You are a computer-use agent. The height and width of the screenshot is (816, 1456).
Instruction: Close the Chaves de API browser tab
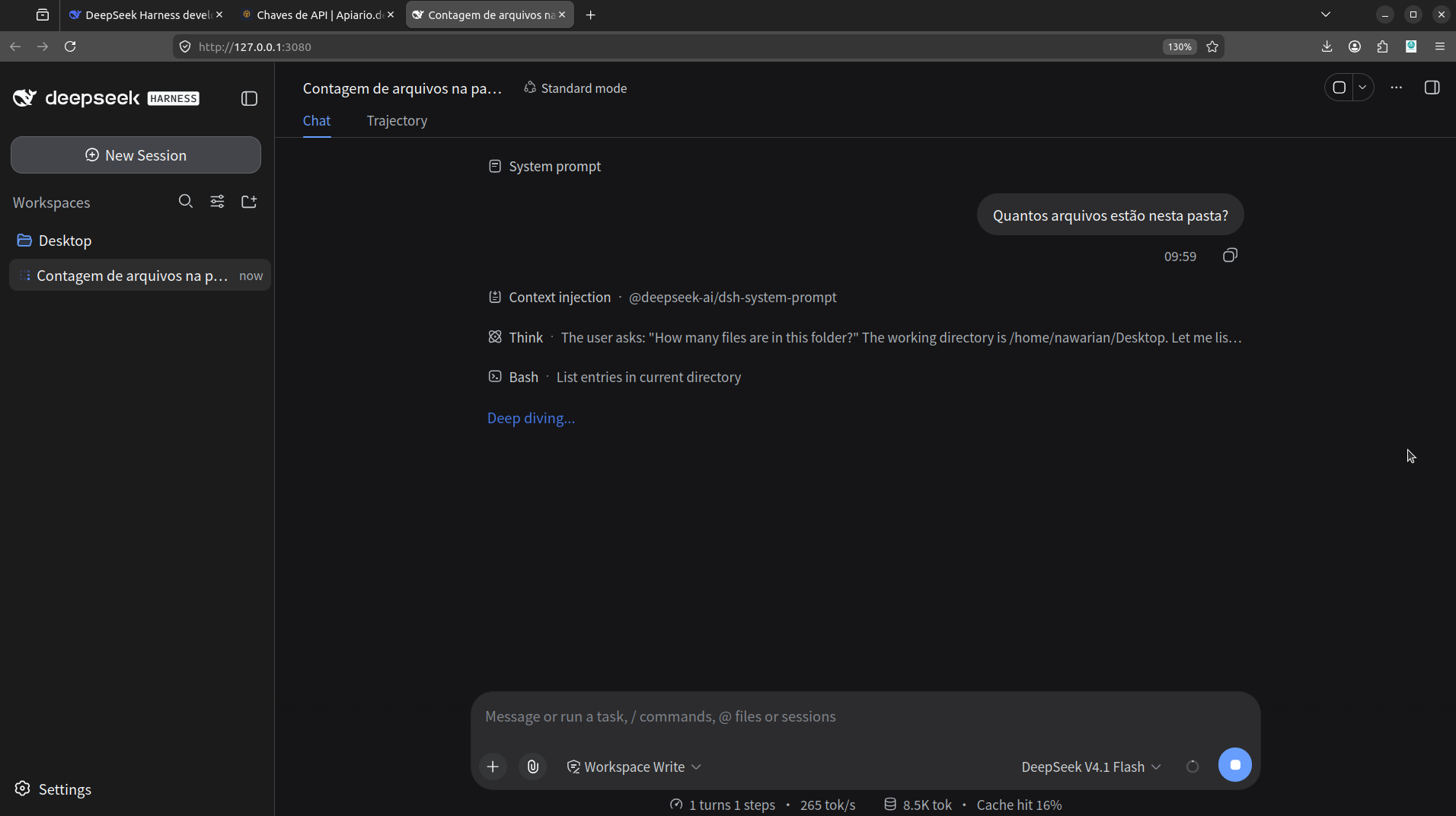point(391,14)
